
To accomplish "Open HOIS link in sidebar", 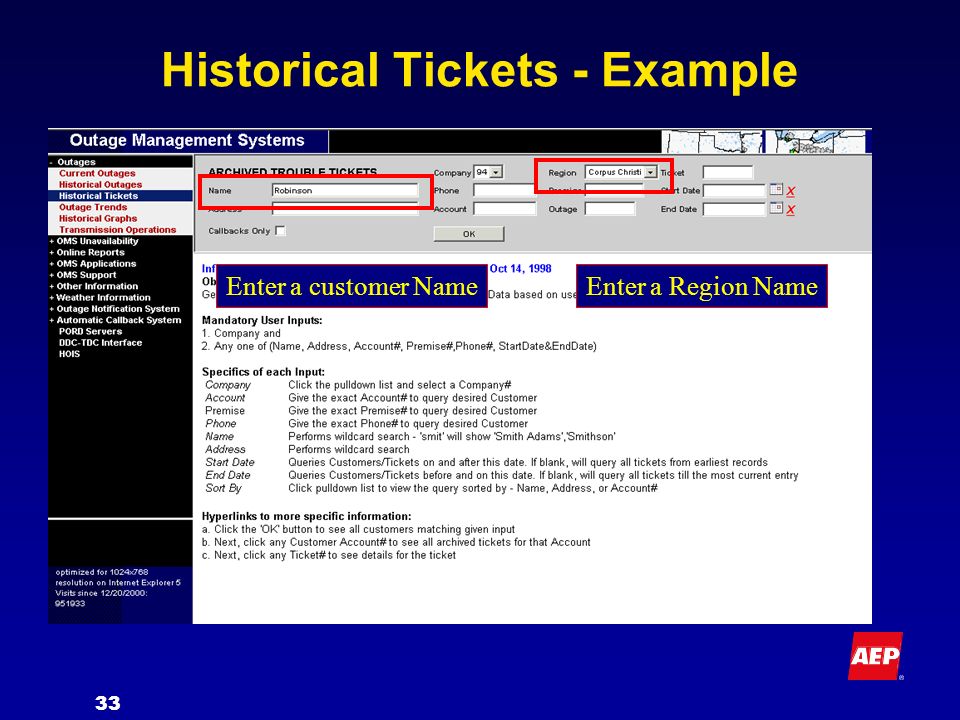I will [x=69, y=354].
